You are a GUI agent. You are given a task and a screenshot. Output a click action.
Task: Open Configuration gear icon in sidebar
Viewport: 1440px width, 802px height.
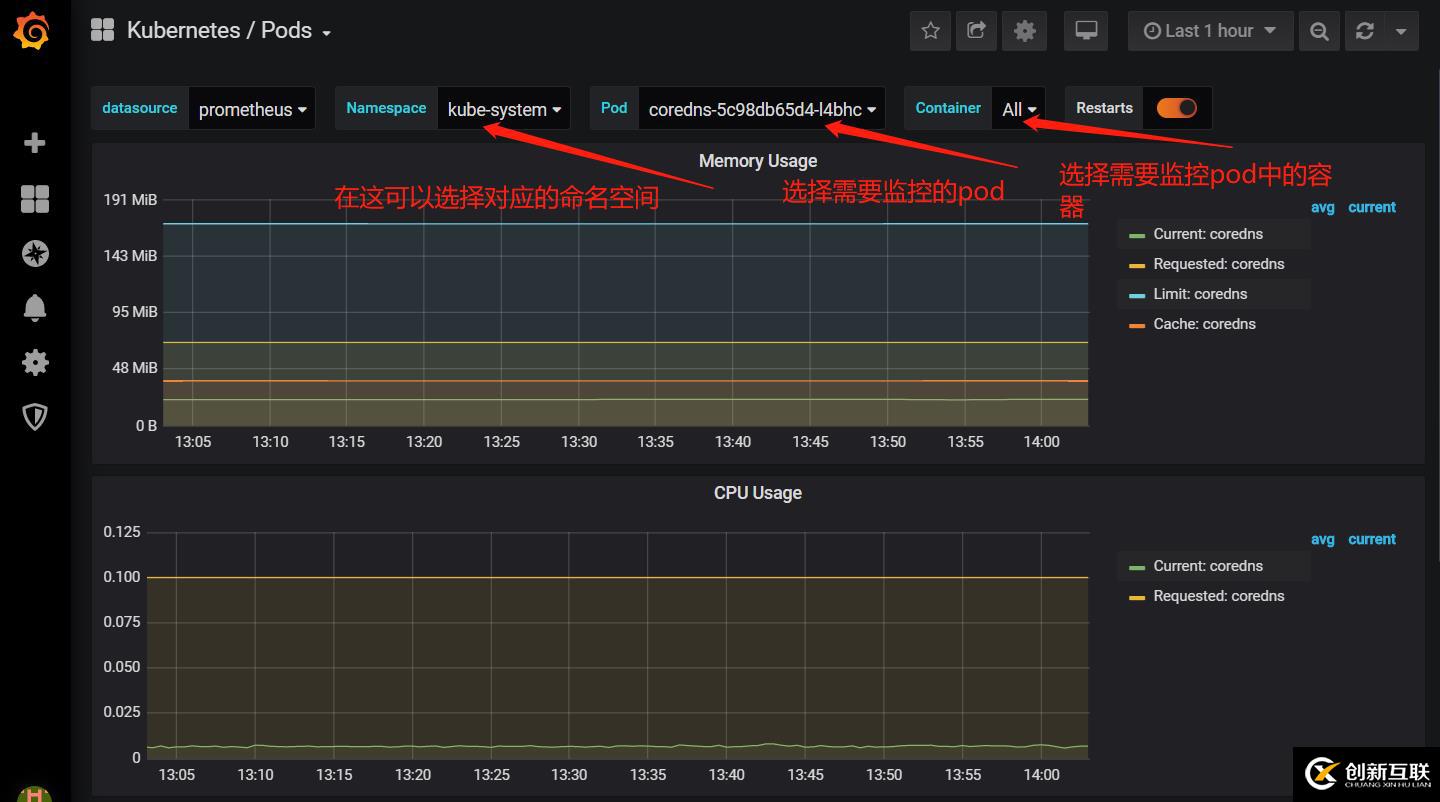tap(35, 362)
